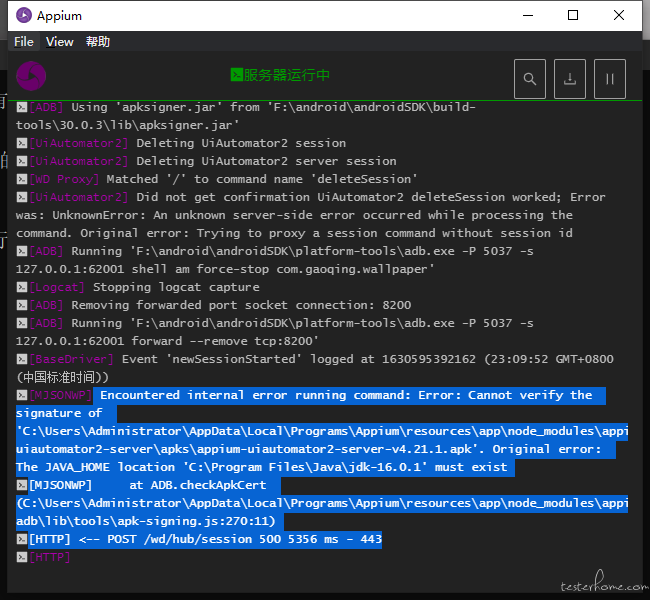Open the 帮助 help menu
Viewport: 650px width, 600px height.
pyautogui.click(x=98, y=41)
